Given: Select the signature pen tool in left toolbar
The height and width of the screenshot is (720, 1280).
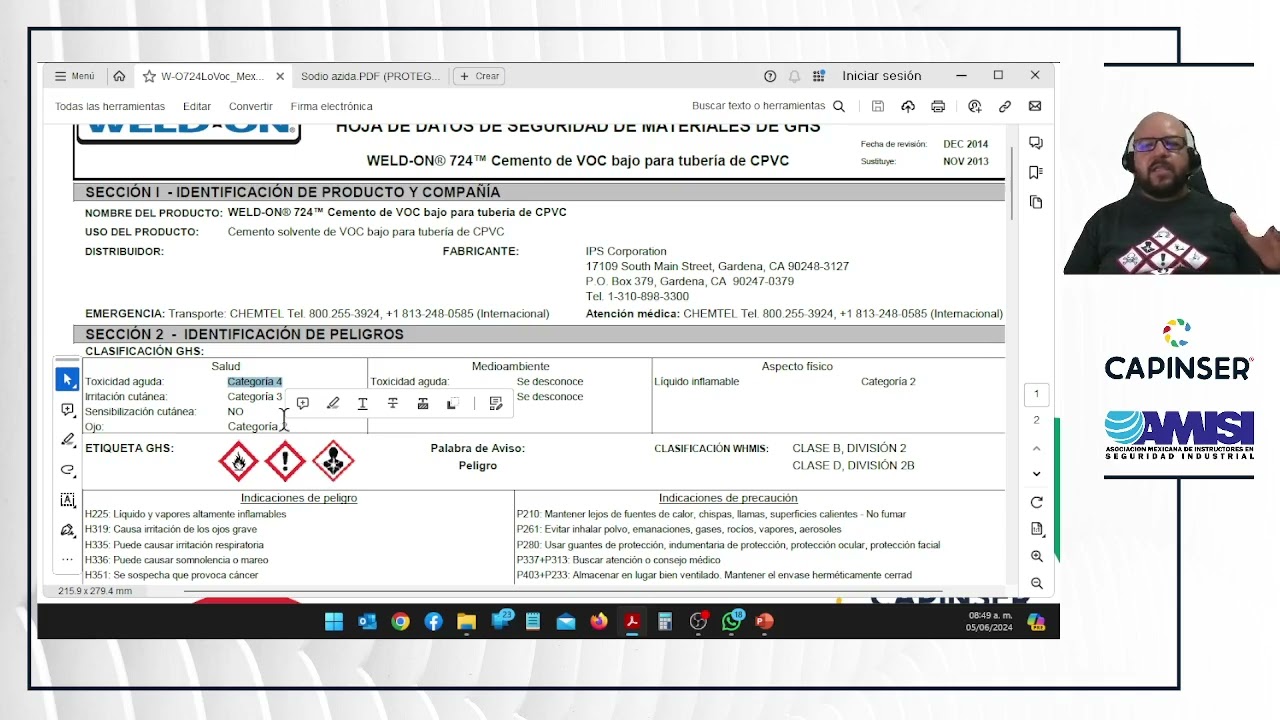Looking at the screenshot, I should tap(67, 530).
